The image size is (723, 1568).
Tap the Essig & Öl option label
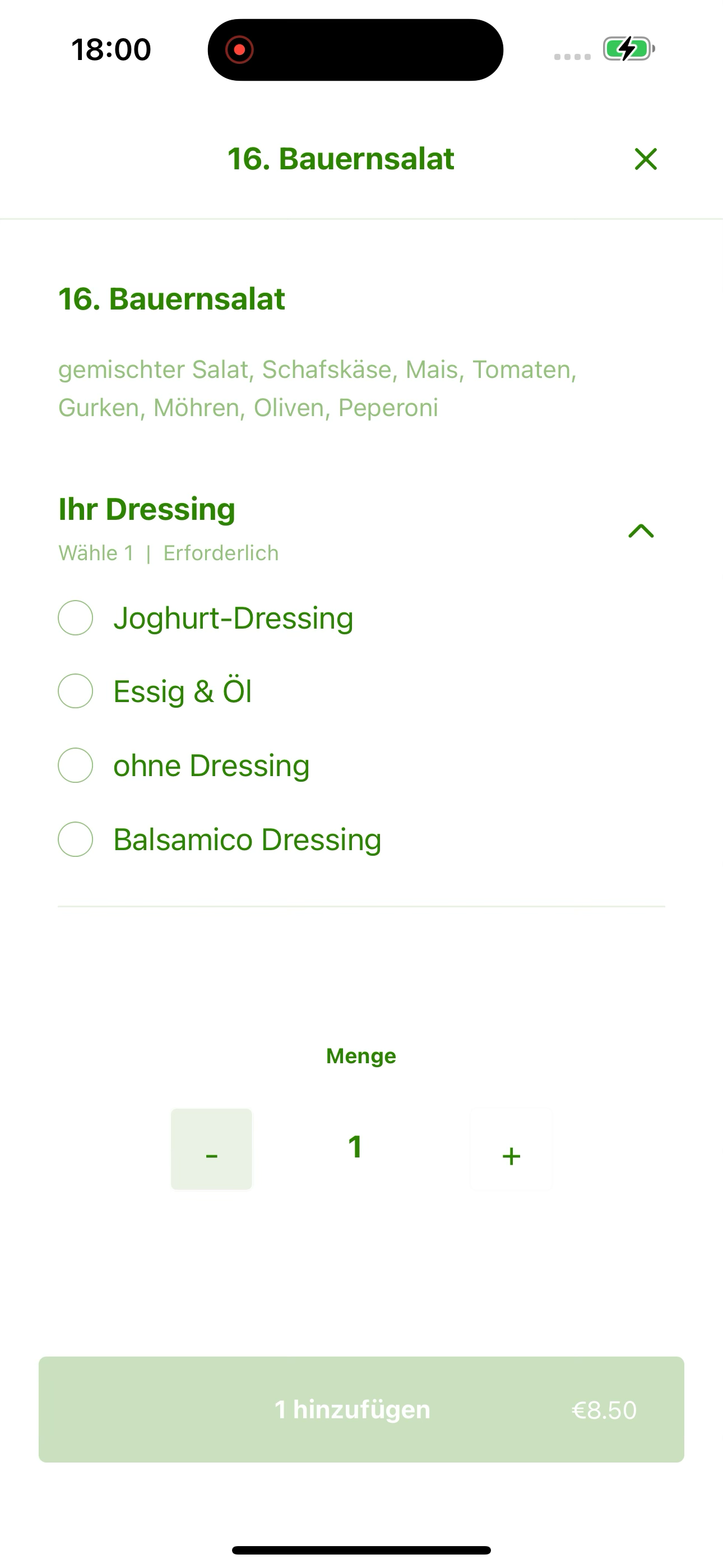pyautogui.click(x=183, y=691)
